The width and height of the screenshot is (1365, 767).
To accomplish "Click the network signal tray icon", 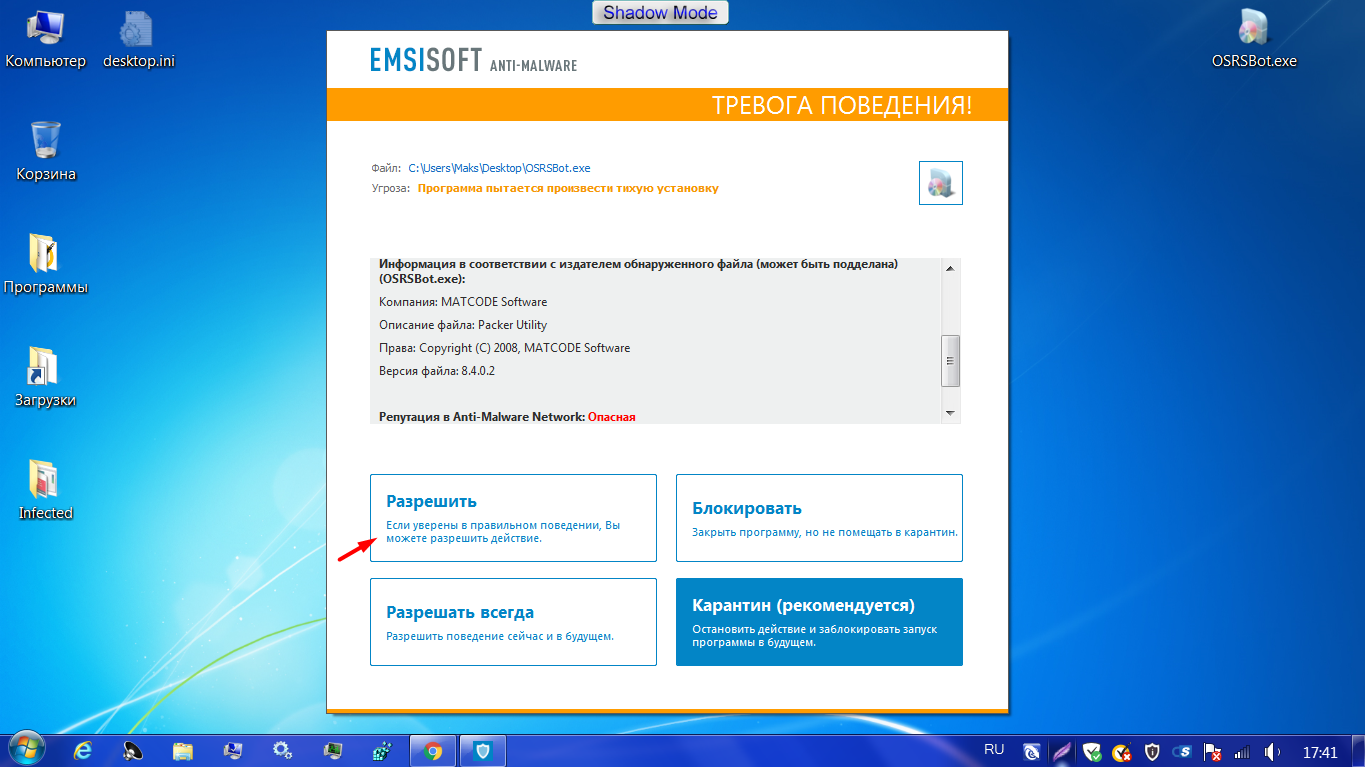I will 1242,751.
